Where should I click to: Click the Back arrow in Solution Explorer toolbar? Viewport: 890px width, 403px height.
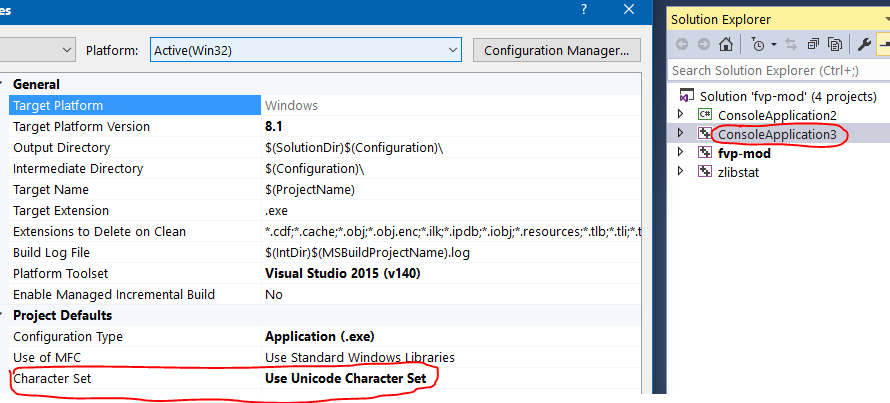pos(682,44)
